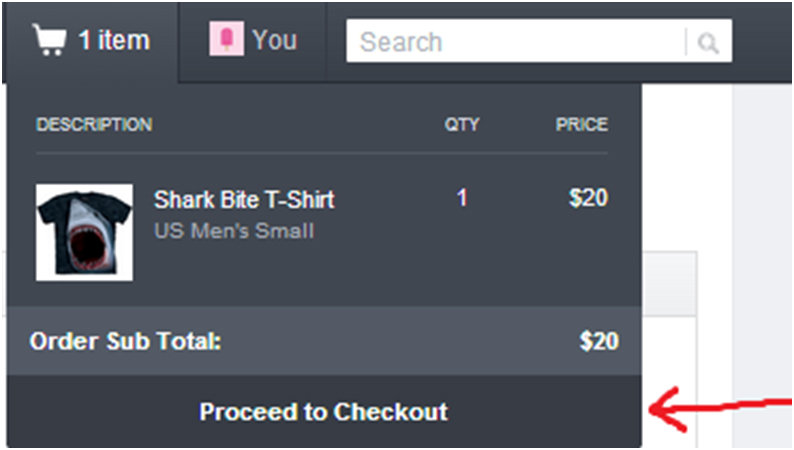Click the US Men's Small size text

[x=234, y=231]
